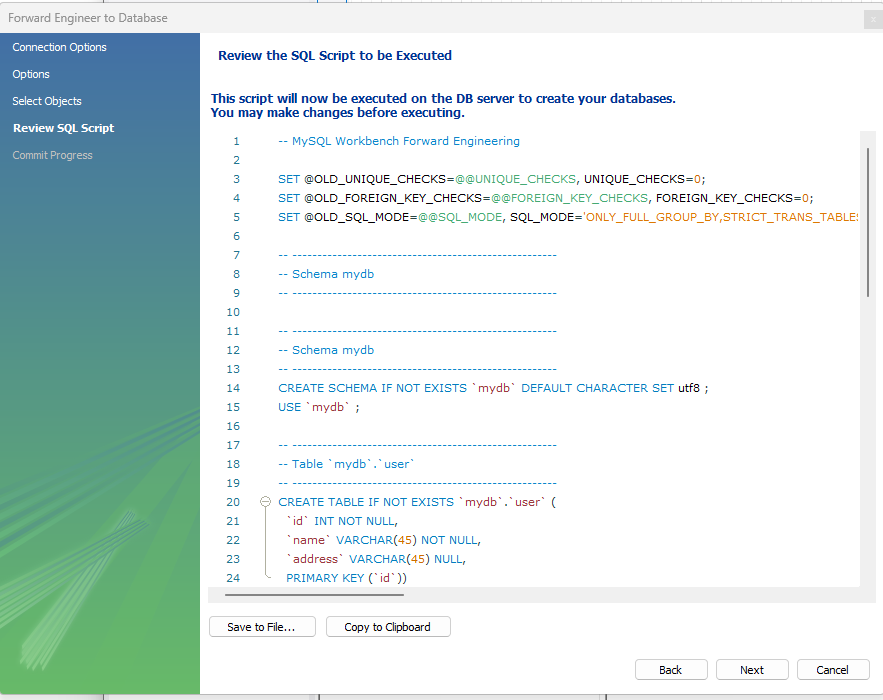Place cursor on CREATE SCHEMA line
The image size is (883, 700).
tap(493, 388)
